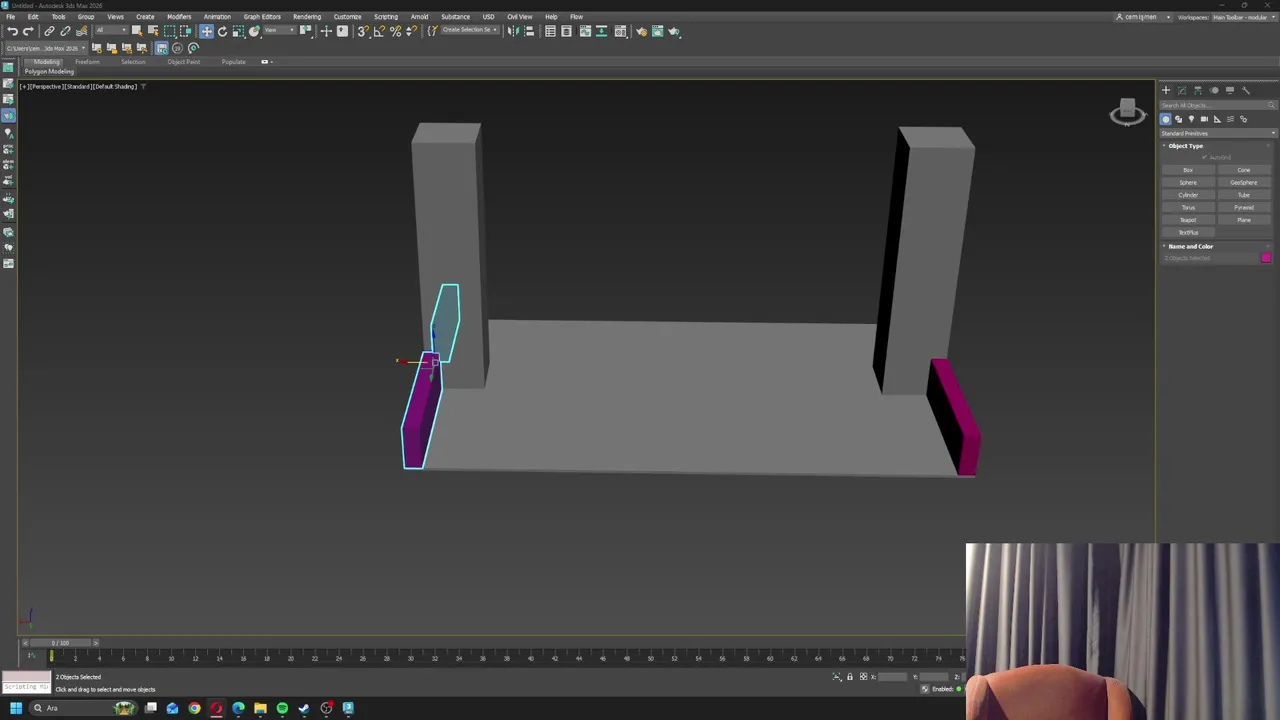Open the File menu

(10, 16)
